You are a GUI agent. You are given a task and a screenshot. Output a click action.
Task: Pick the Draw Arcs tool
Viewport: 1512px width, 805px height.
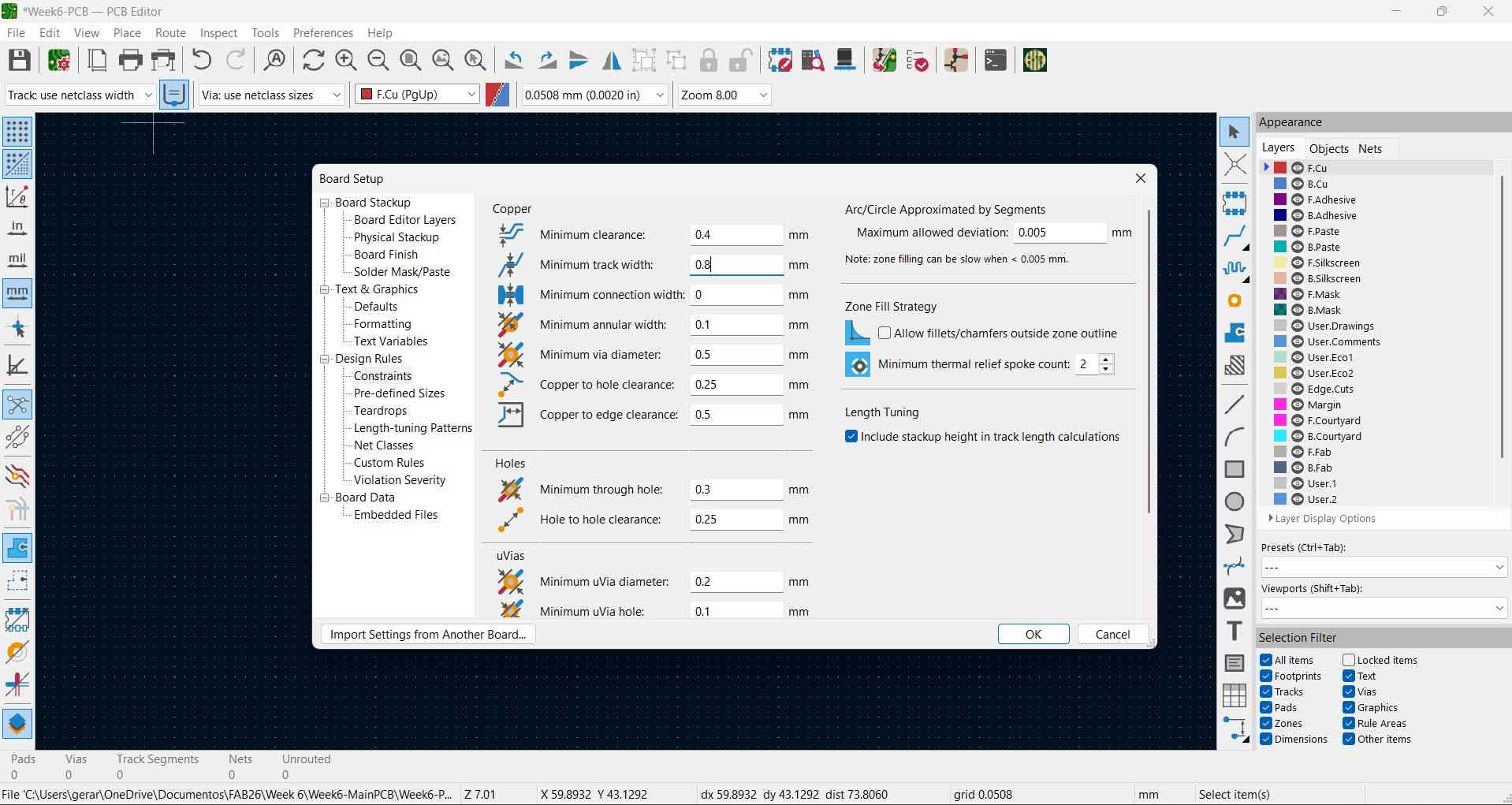1234,437
